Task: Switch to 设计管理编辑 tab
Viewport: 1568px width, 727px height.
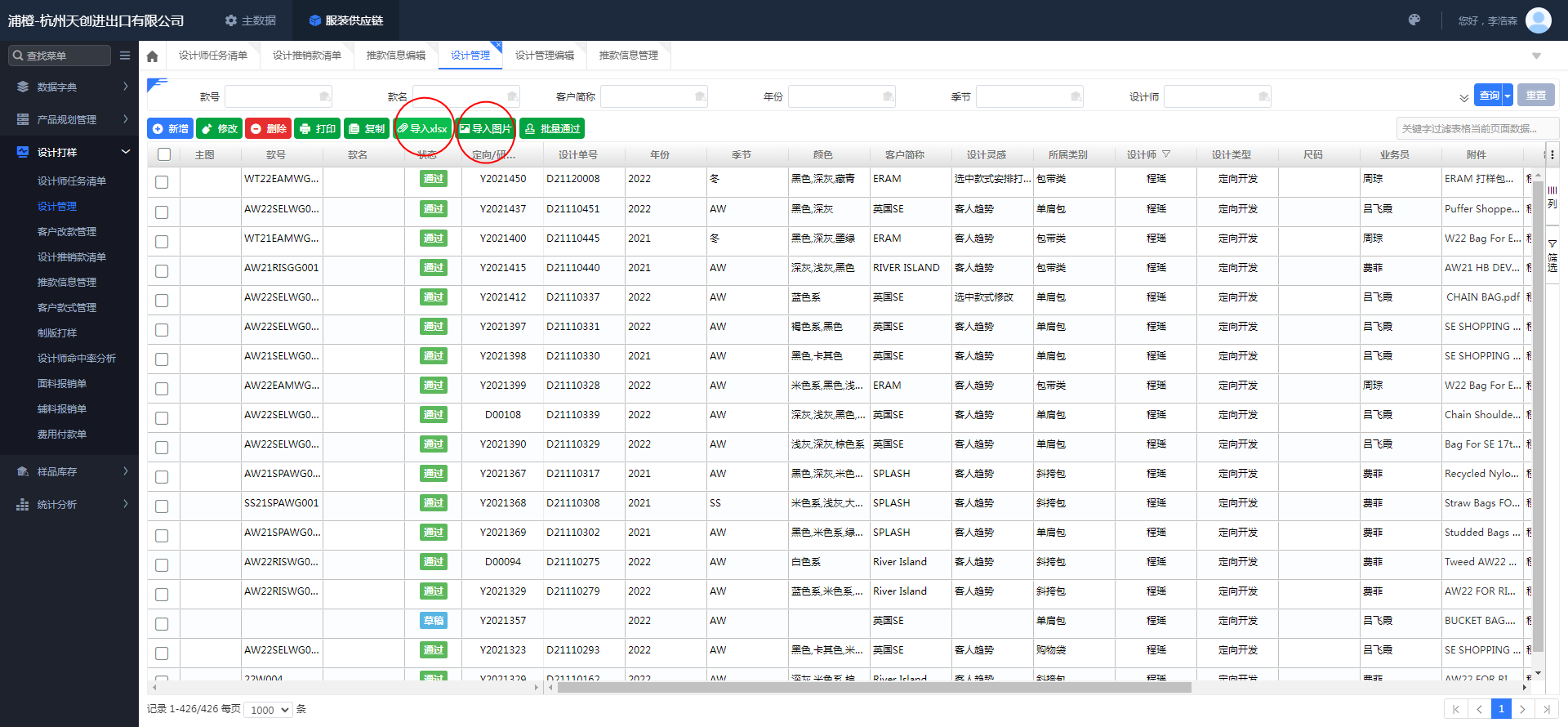Action: coord(545,56)
